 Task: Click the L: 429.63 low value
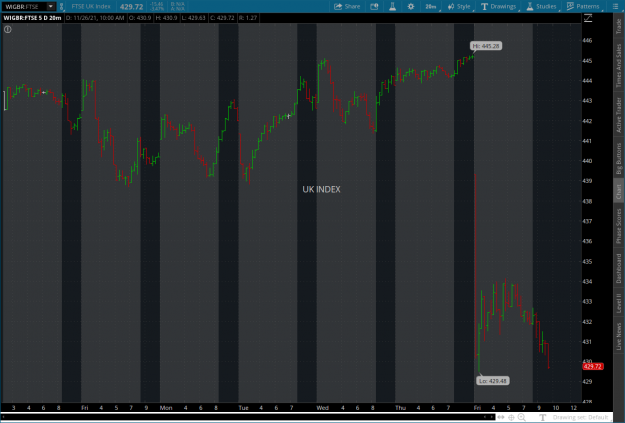point(193,18)
